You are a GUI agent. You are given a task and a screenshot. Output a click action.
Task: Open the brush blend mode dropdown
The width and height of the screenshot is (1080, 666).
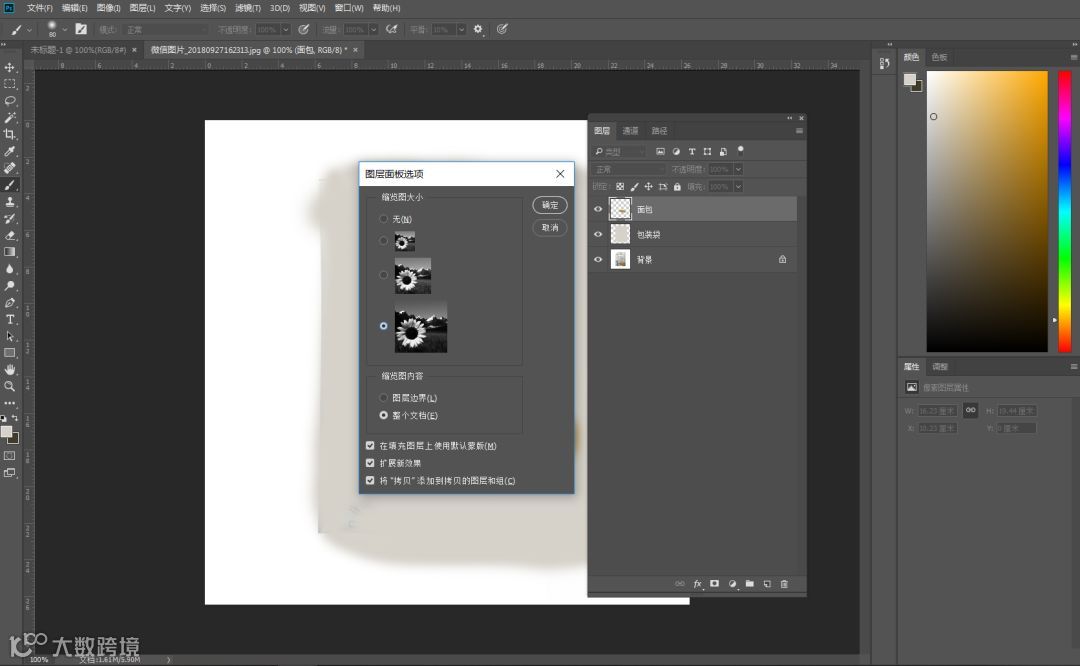[x=166, y=30]
